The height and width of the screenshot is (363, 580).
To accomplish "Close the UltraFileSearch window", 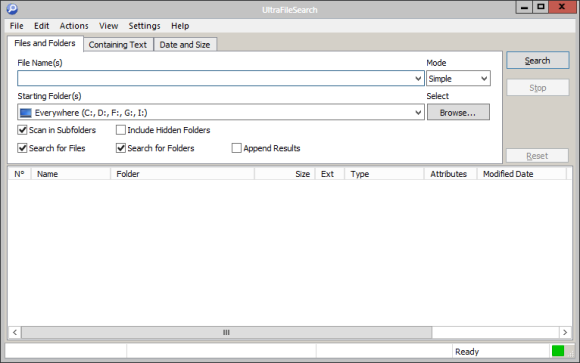I will pos(562,7).
